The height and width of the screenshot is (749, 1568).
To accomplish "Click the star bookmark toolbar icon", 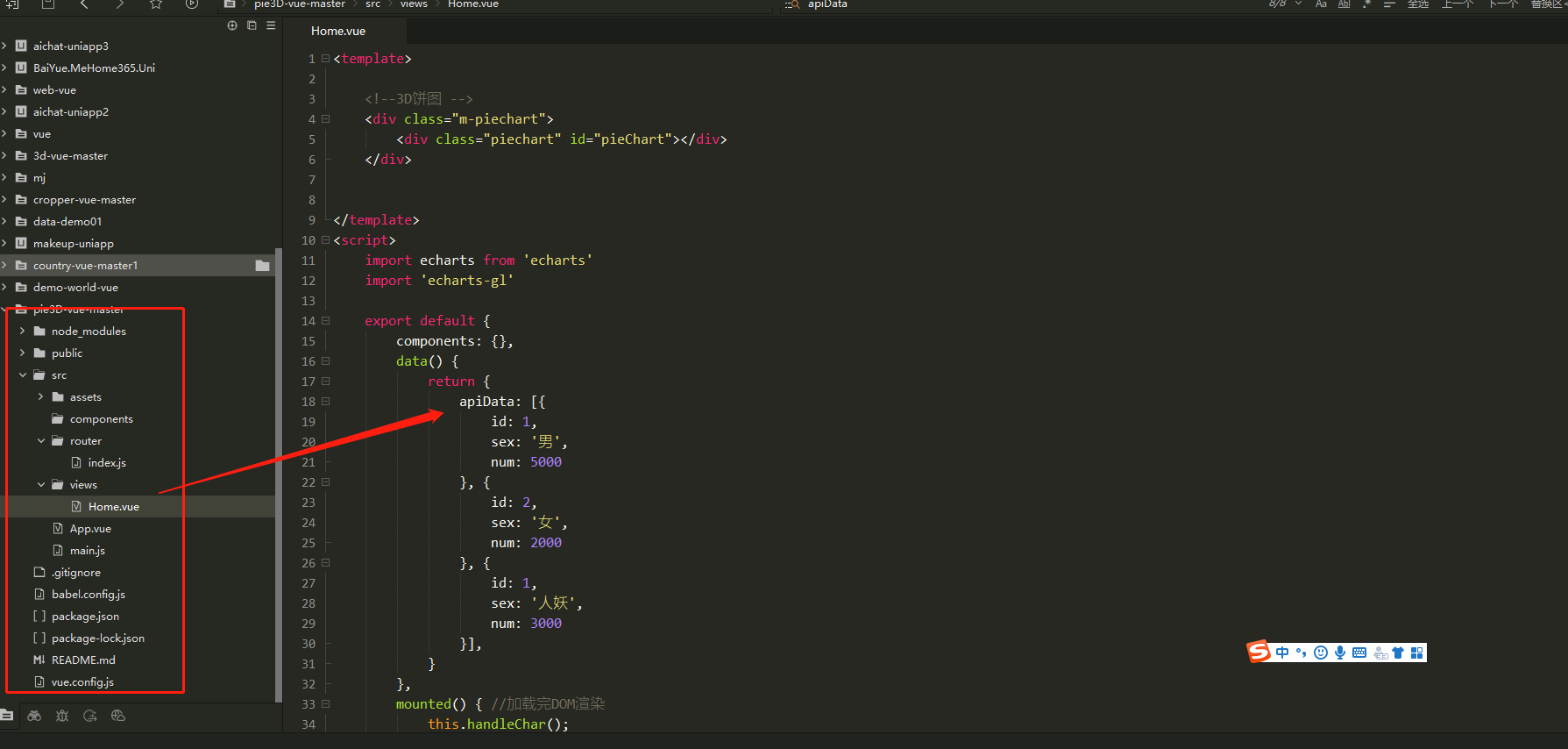I will pyautogui.click(x=156, y=4).
